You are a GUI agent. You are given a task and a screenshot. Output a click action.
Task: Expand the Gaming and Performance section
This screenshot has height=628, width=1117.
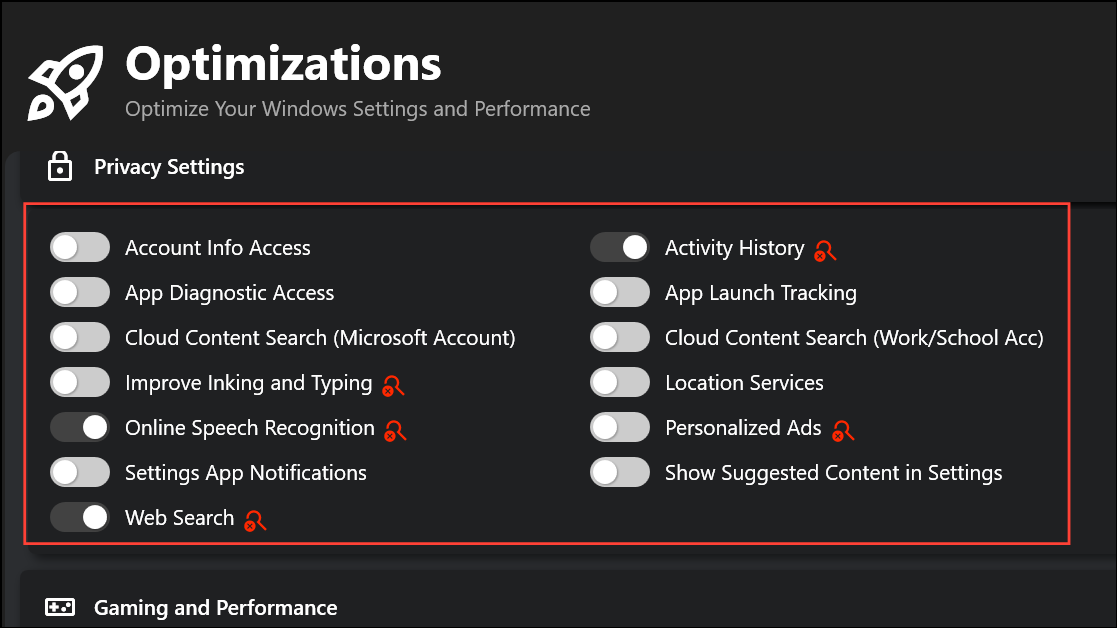click(215, 607)
